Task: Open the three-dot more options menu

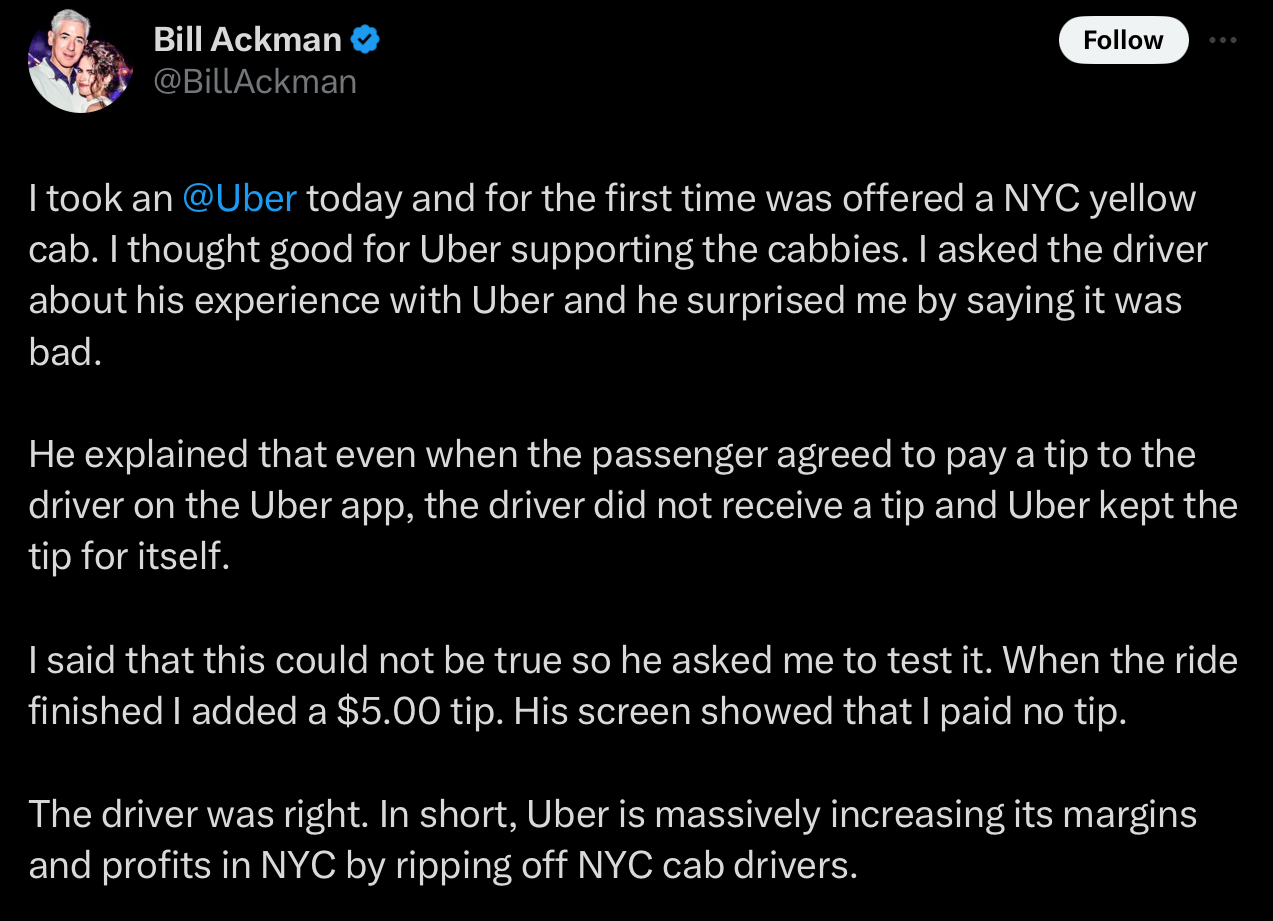Action: pyautogui.click(x=1223, y=40)
